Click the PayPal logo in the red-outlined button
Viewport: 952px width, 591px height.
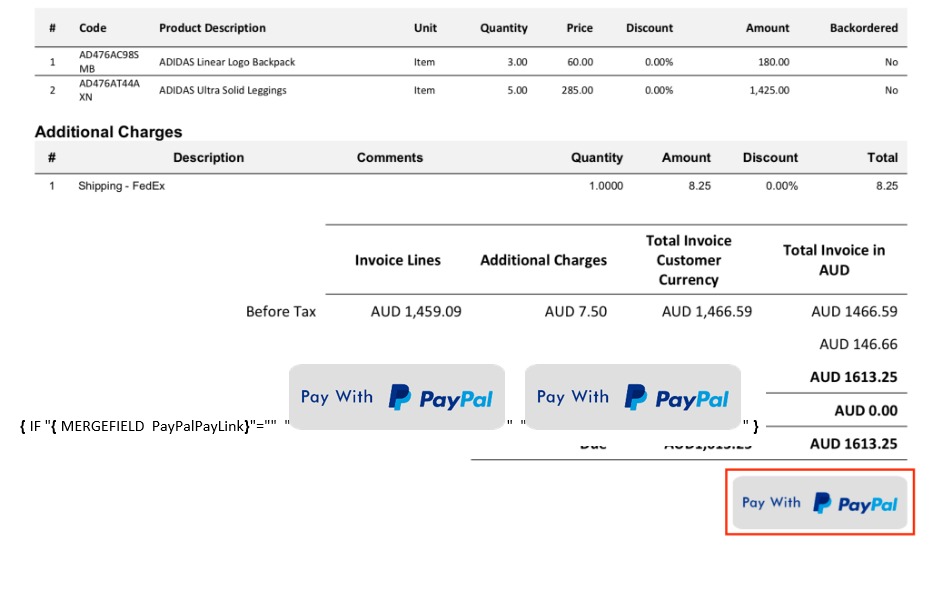[x=855, y=503]
